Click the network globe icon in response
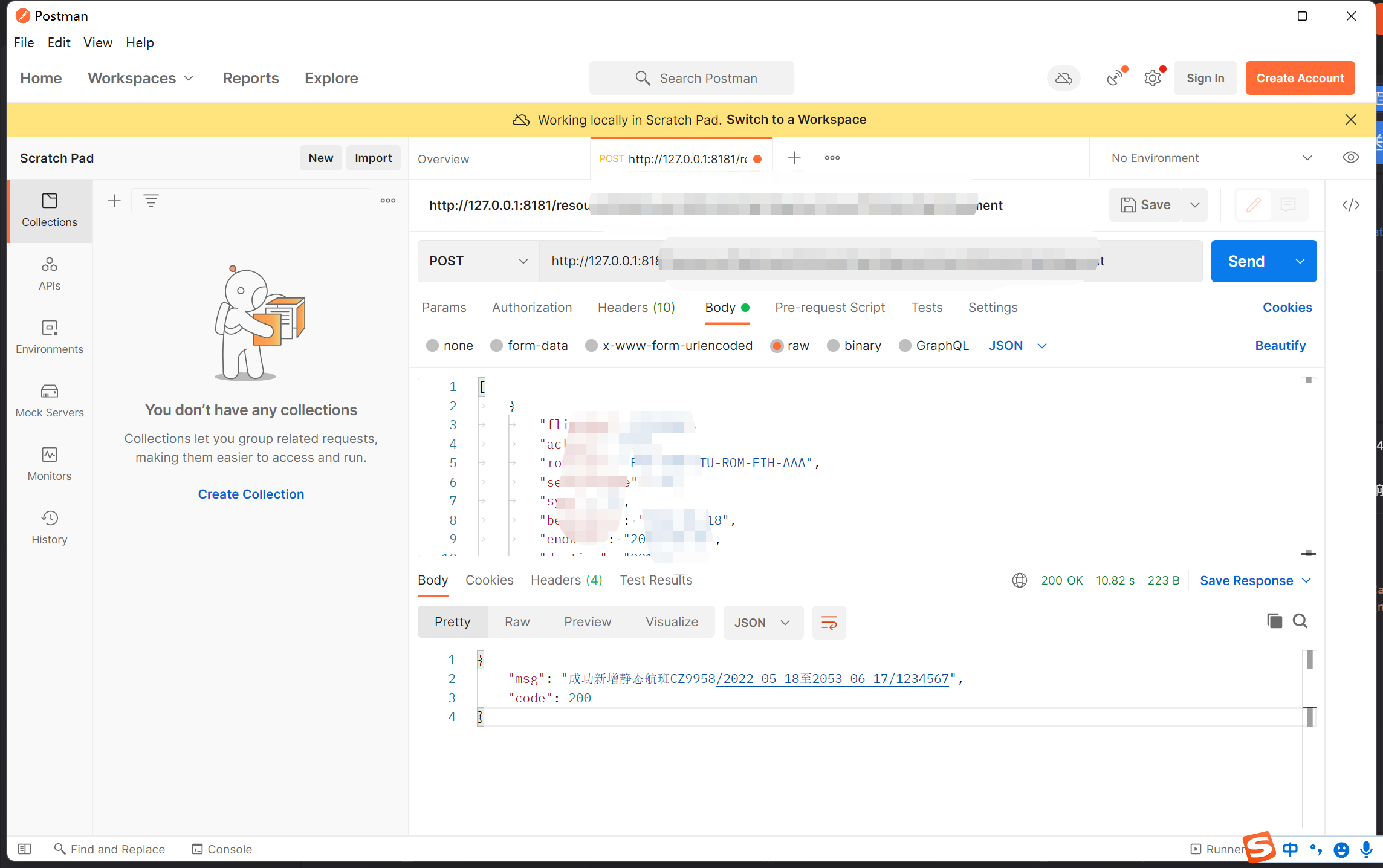This screenshot has height=868, width=1383. [x=1020, y=580]
